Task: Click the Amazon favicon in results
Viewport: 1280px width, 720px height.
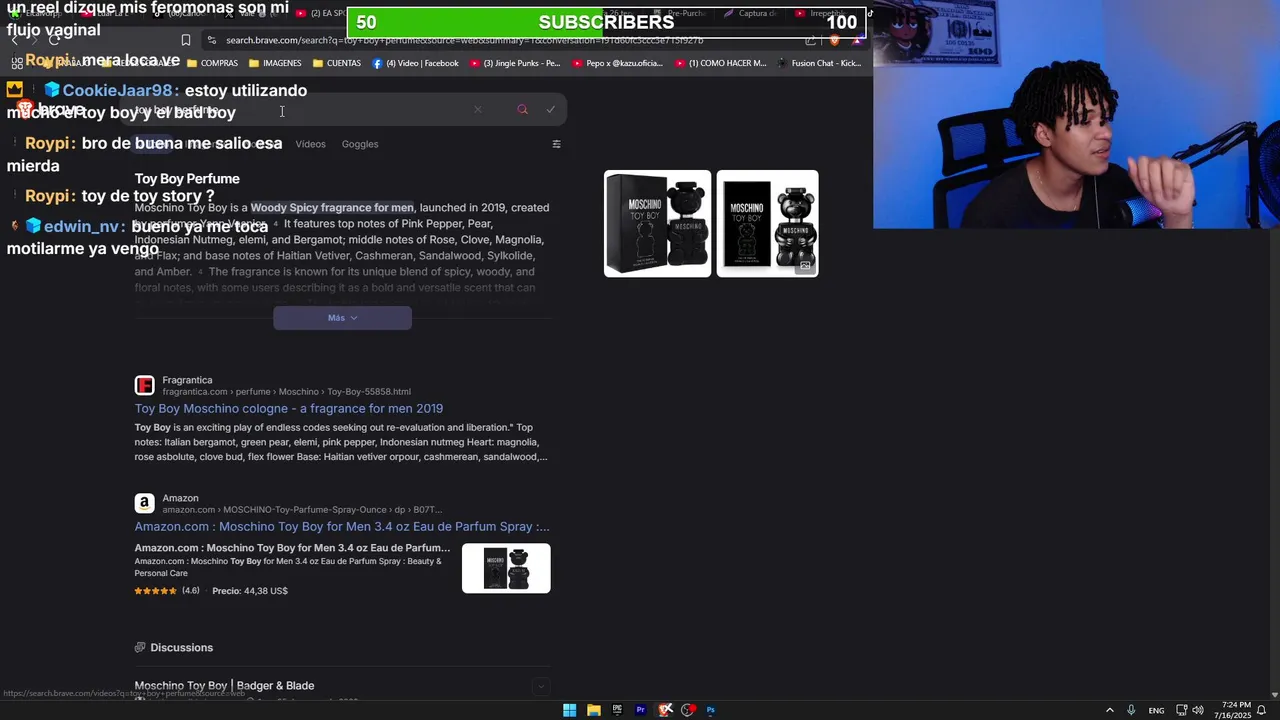Action: pos(144,503)
